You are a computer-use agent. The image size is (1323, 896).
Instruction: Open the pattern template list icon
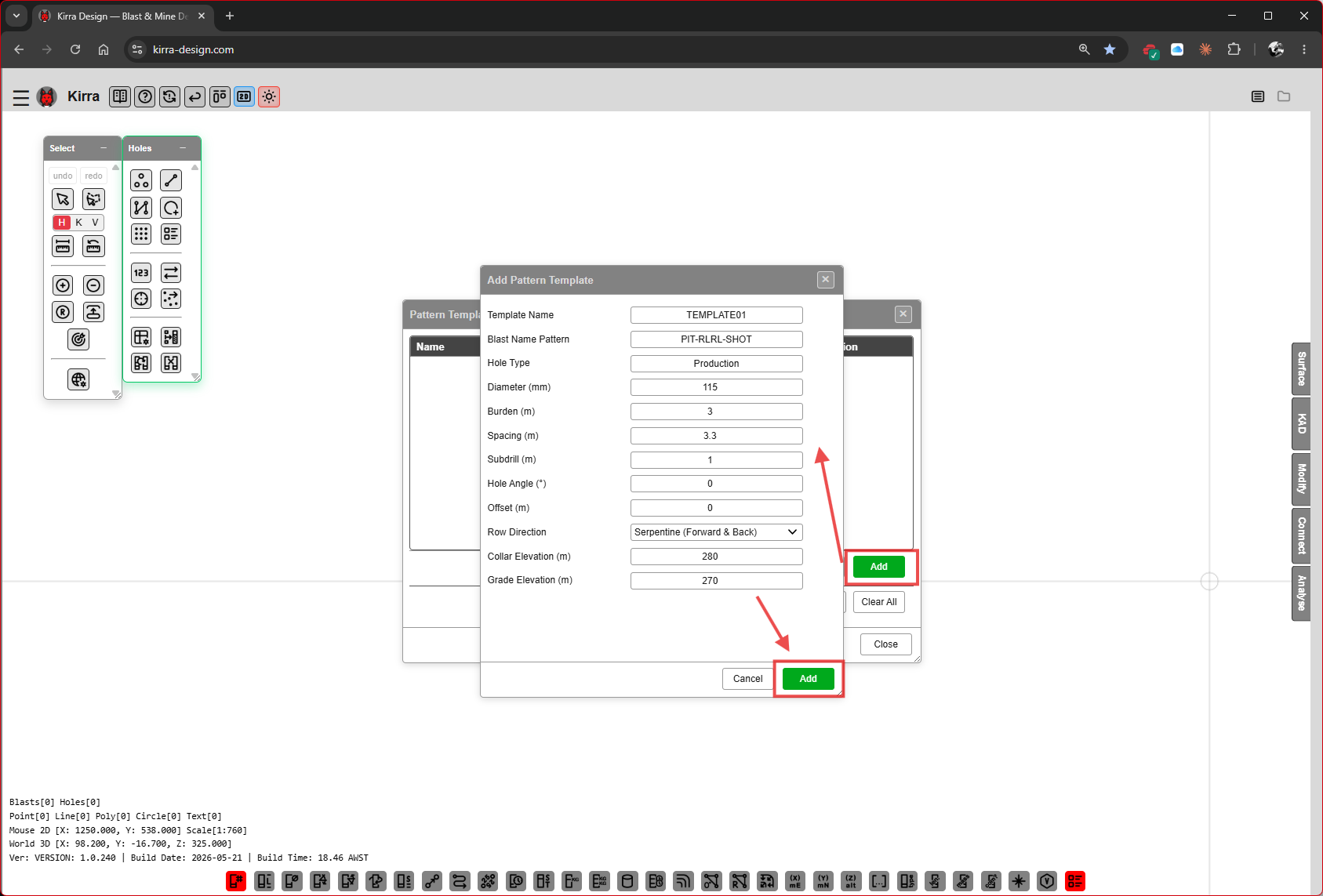point(171,234)
